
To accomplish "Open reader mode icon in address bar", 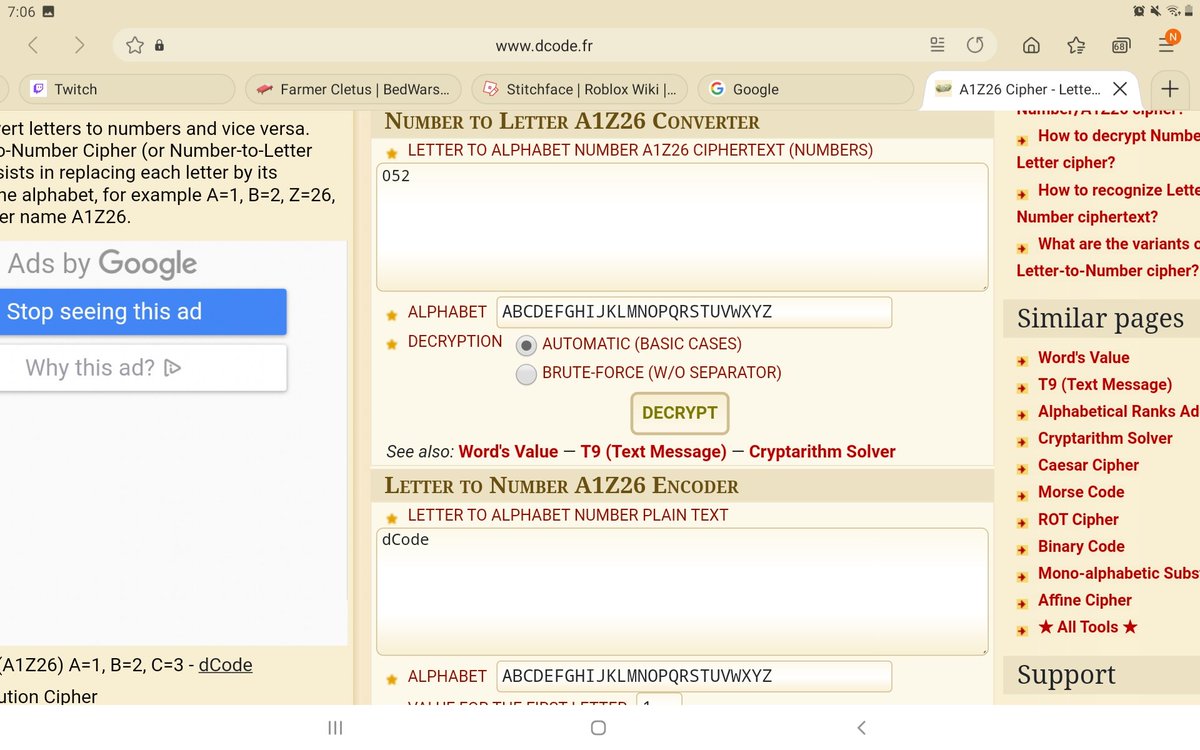I will point(937,45).
